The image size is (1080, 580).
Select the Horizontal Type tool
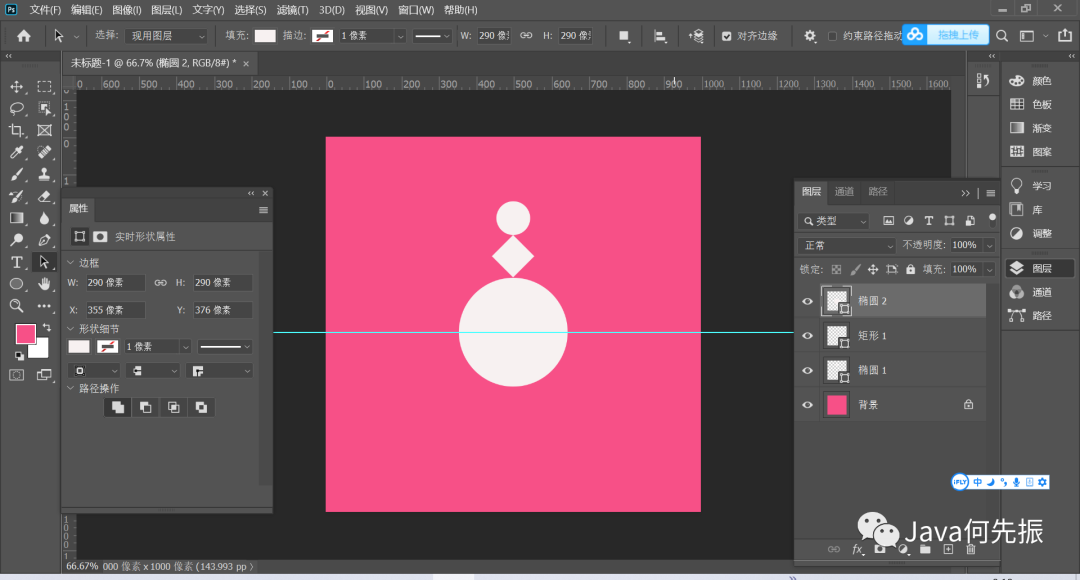point(17,262)
